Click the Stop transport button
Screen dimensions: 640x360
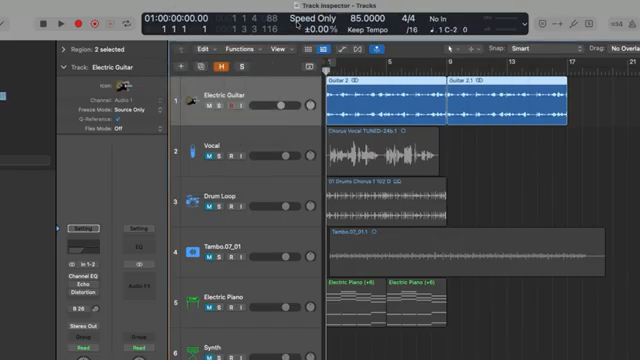pyautogui.click(x=43, y=24)
